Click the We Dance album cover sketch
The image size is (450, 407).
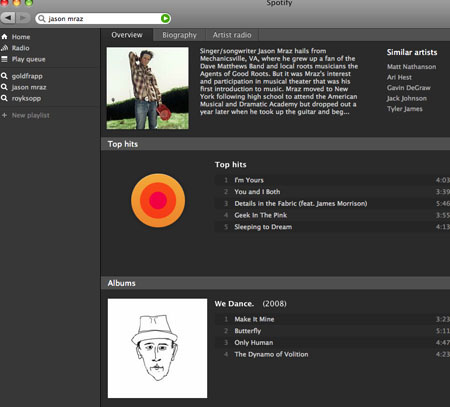pyautogui.click(x=157, y=348)
